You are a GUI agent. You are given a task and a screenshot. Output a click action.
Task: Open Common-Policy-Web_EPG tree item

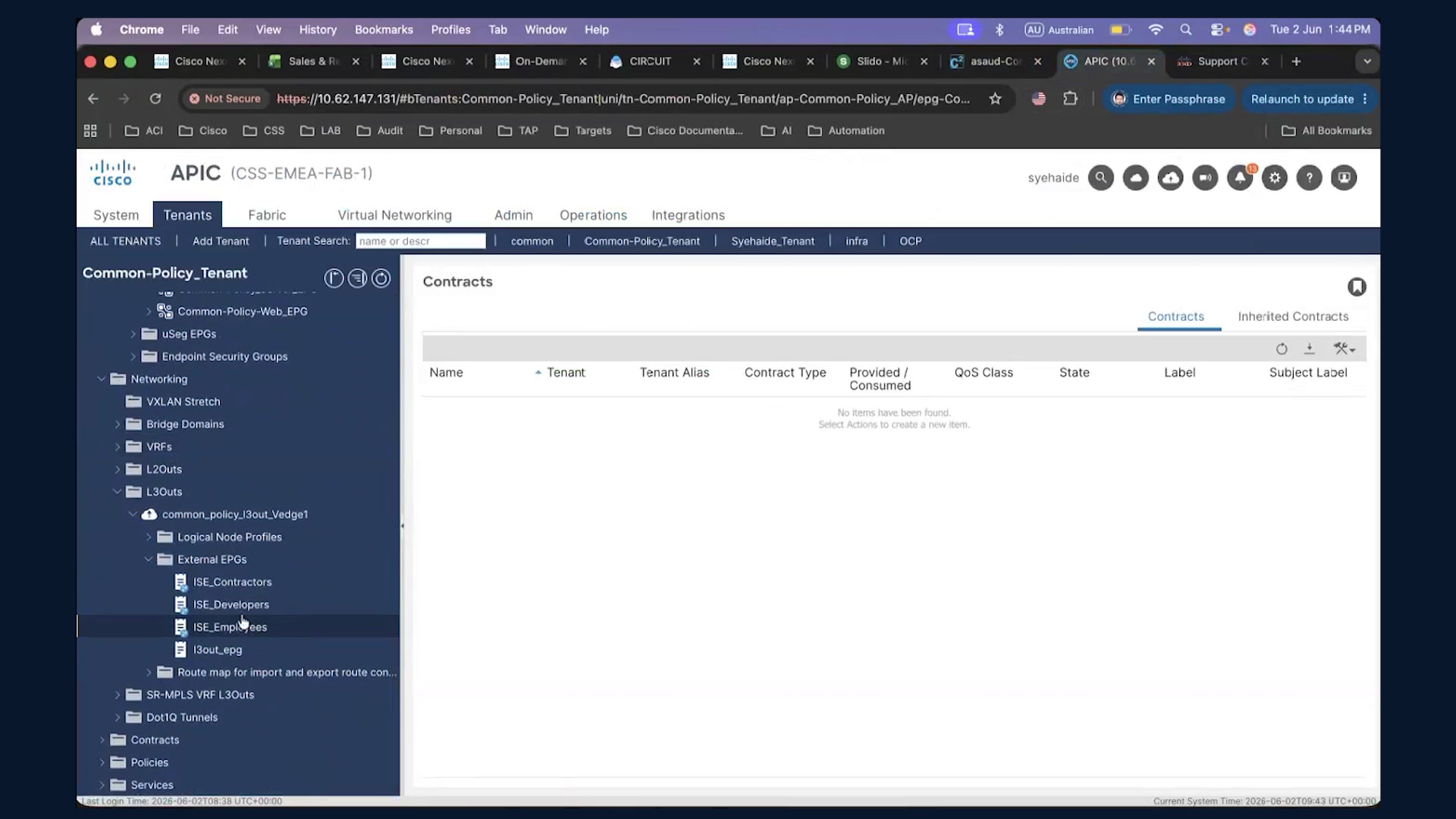pyautogui.click(x=243, y=312)
